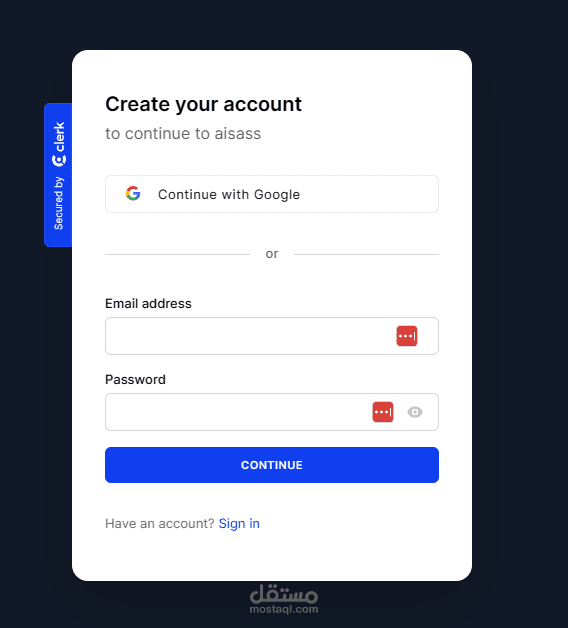The image size is (568, 628).
Task: Click "to continue to aisass" subtitle
Action: [183, 134]
